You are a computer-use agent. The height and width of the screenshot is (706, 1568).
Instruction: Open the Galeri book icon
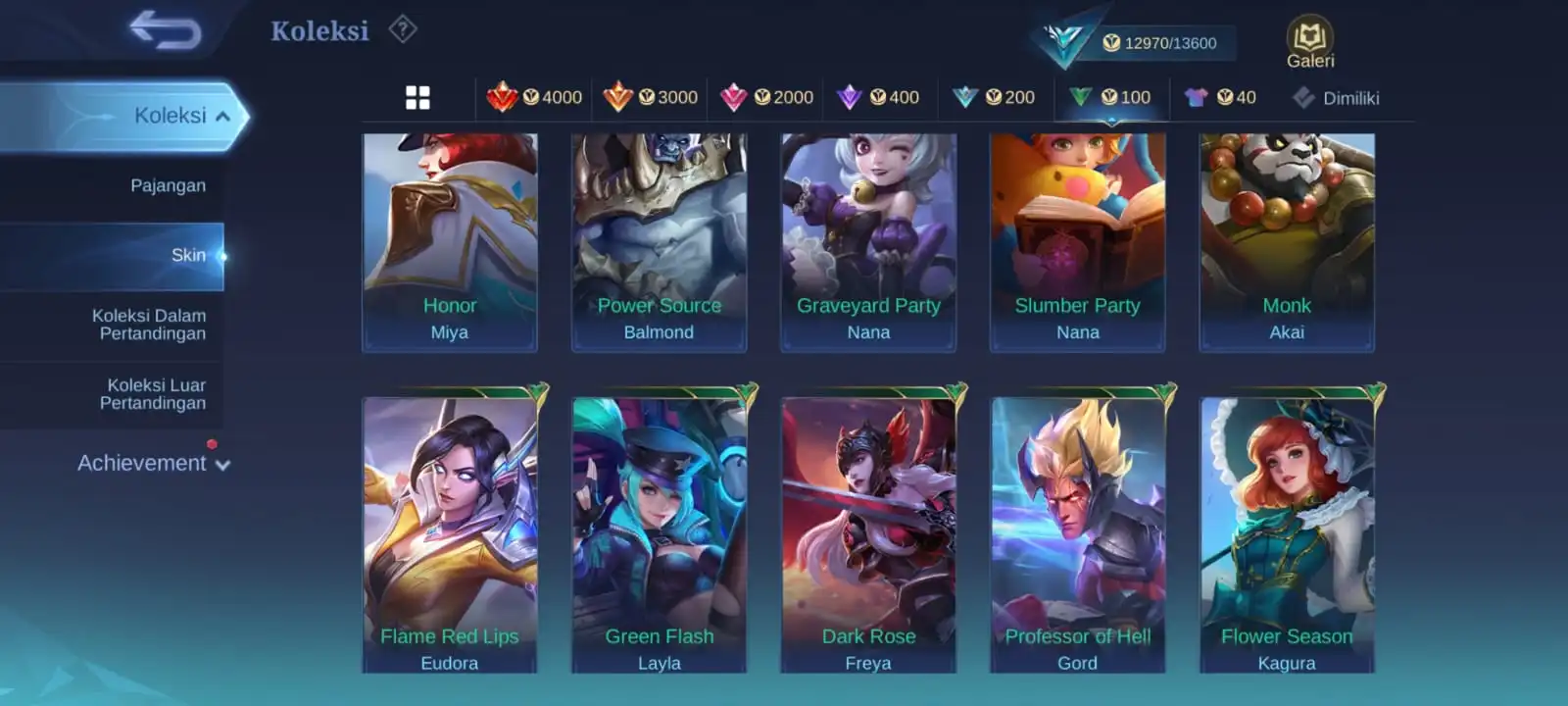1309,41
